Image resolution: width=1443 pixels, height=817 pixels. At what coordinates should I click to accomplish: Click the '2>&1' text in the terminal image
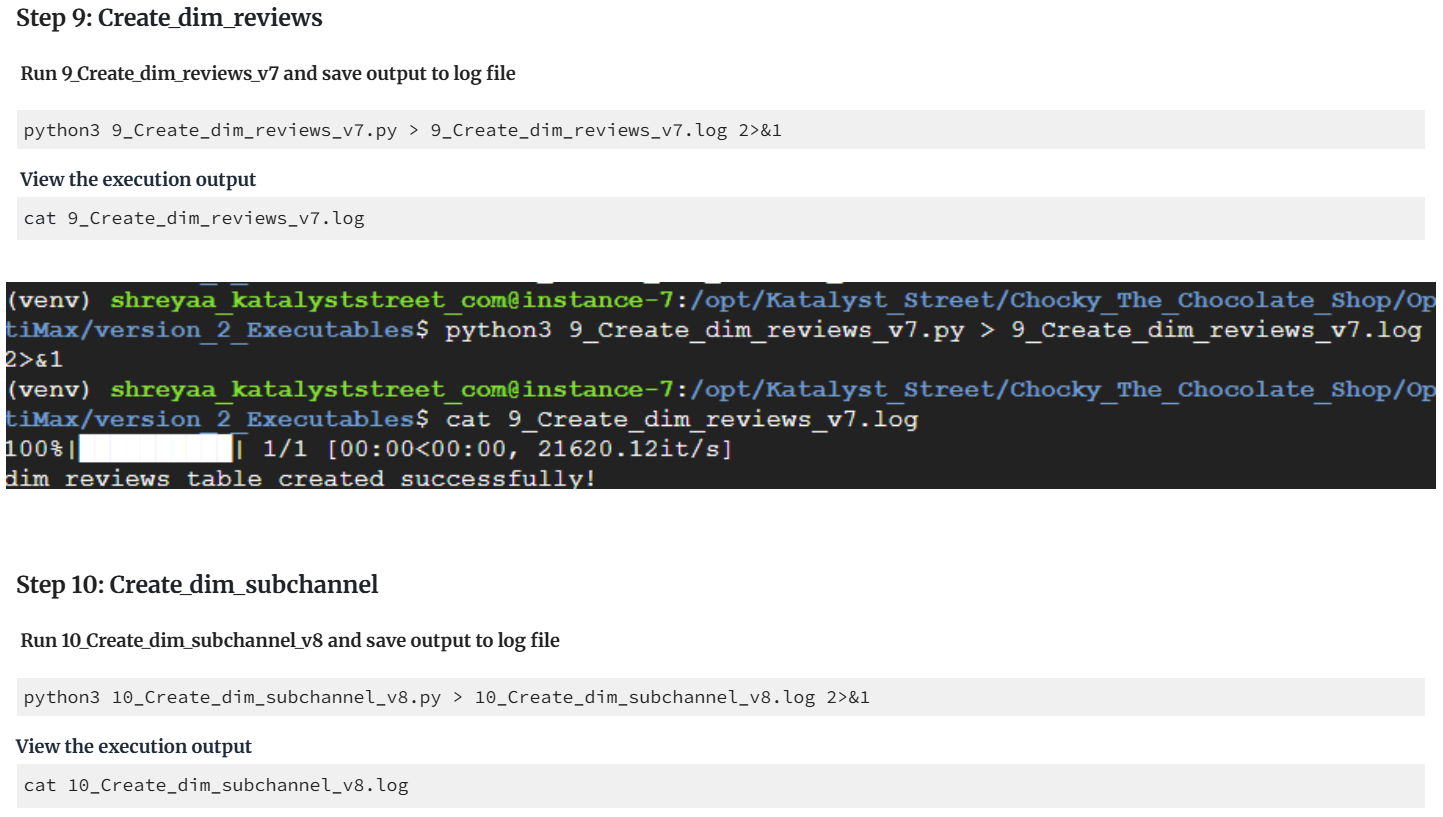[34, 359]
